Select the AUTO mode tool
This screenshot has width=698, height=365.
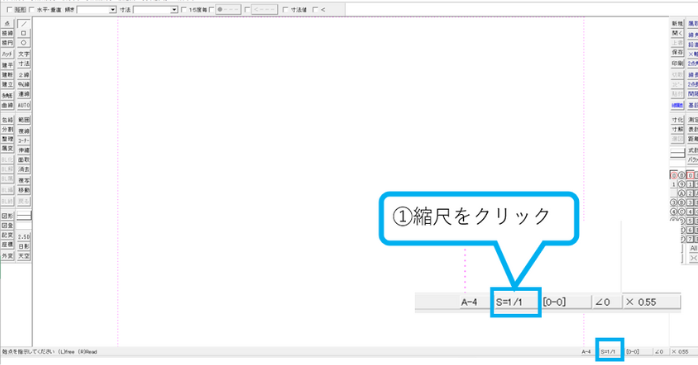pyautogui.click(x=24, y=105)
